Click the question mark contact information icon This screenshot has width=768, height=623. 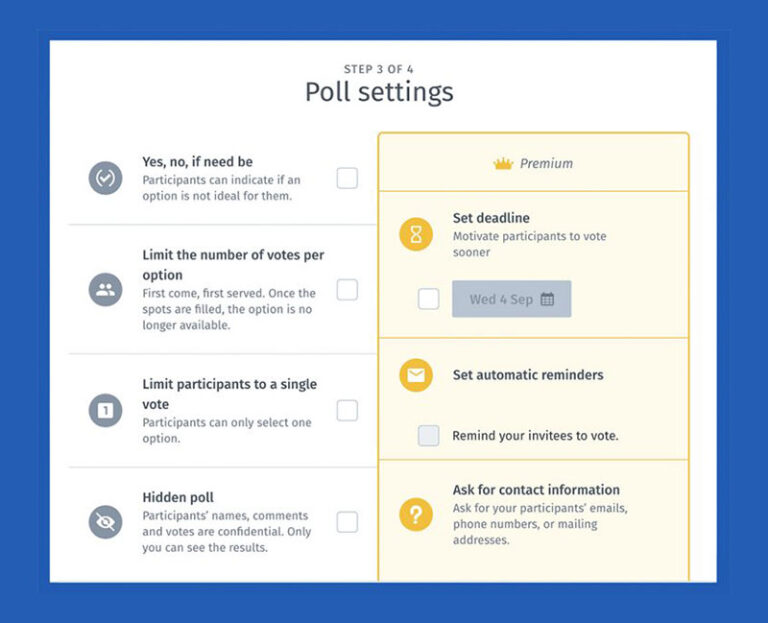[x=416, y=514]
